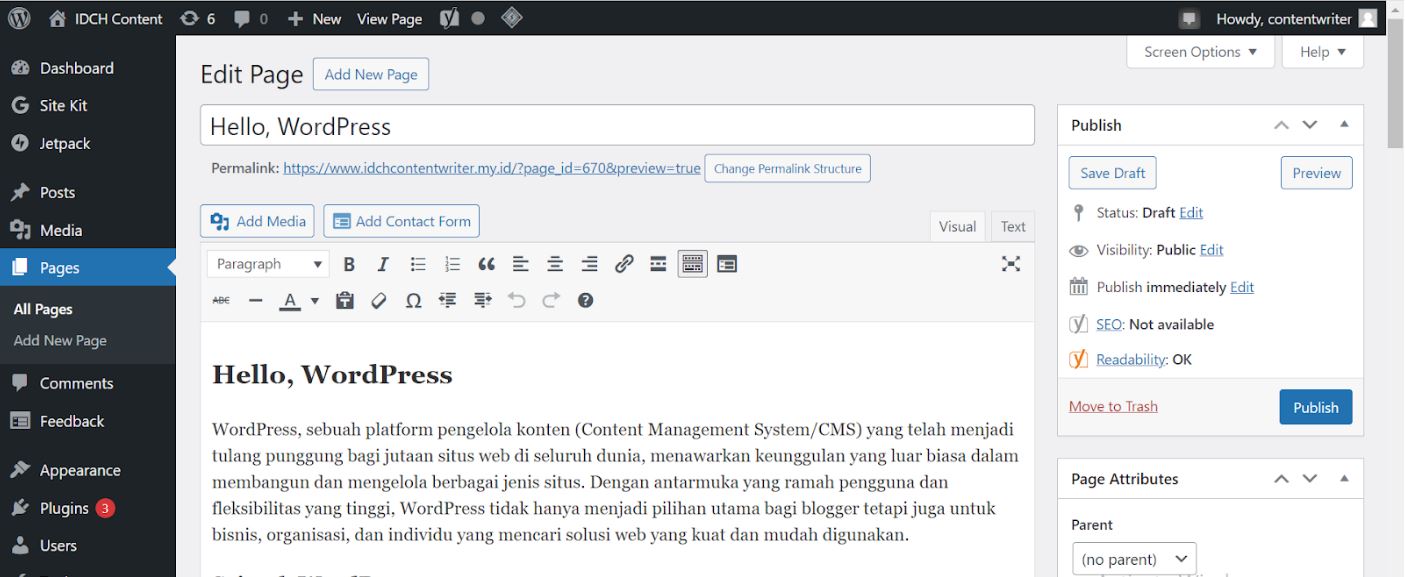Open Plugins in the sidebar menu
The height and width of the screenshot is (577, 1405).
click(64, 508)
